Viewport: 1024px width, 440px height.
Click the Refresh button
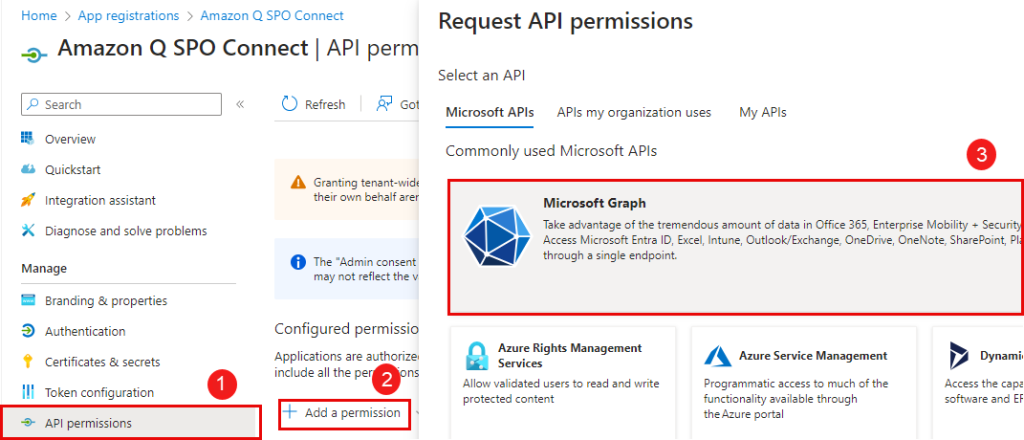point(313,104)
